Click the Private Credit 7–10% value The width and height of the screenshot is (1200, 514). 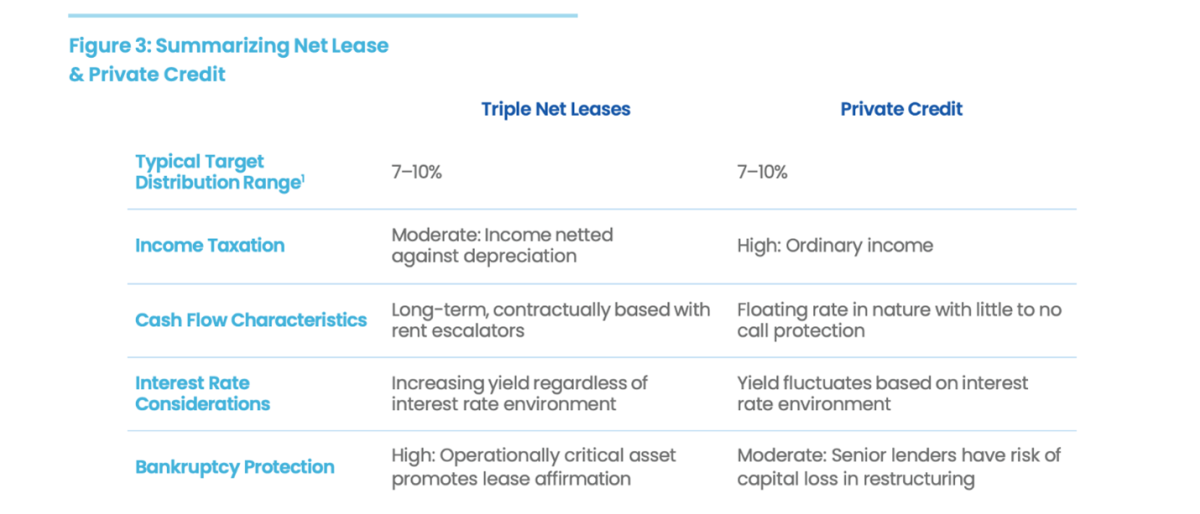762,172
